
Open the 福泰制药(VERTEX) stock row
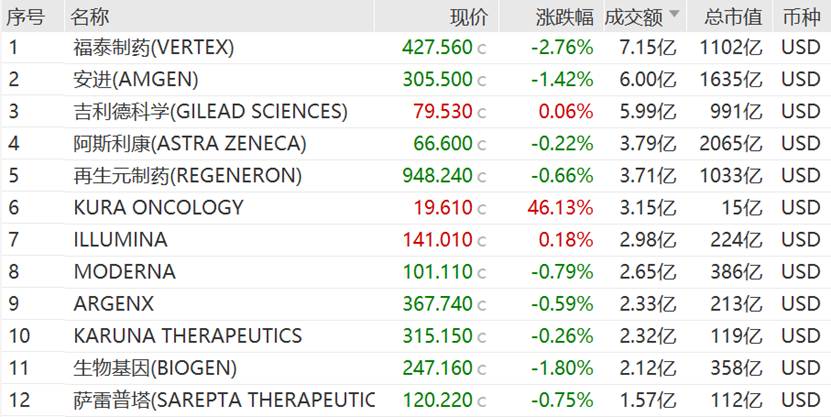153,47
